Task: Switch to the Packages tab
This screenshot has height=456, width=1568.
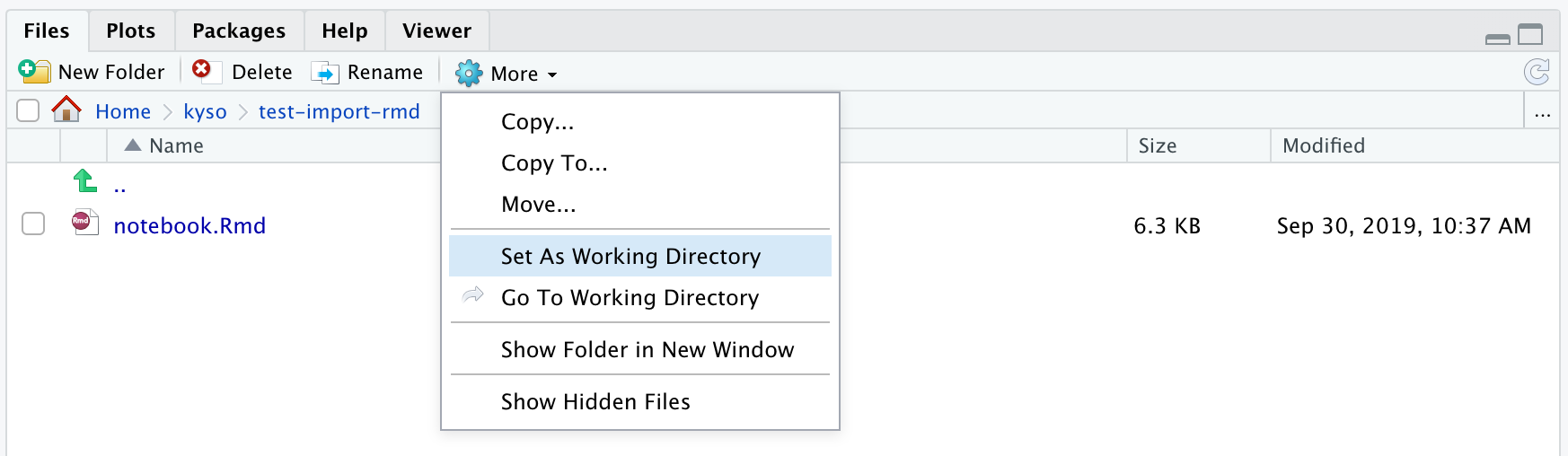Action: [x=239, y=31]
